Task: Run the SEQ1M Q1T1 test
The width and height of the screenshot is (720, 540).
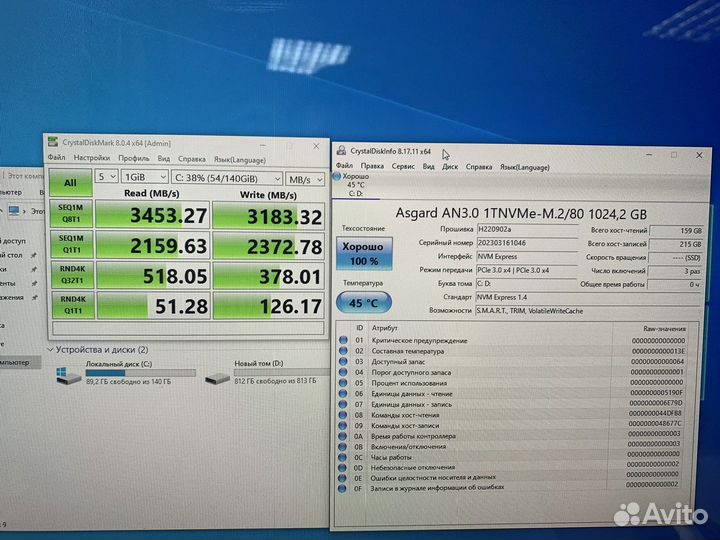Action: point(72,244)
